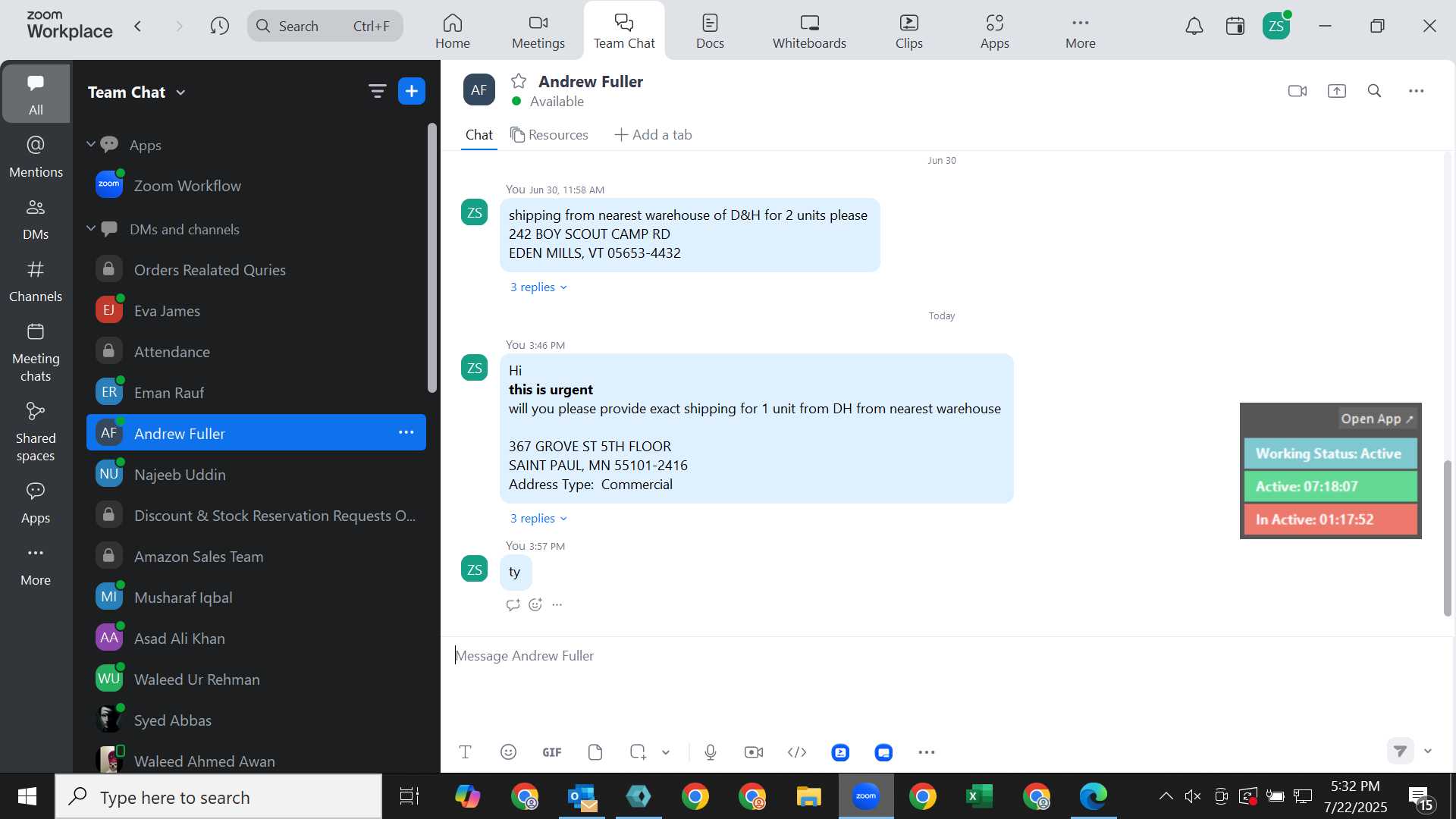Open search in this chat
The height and width of the screenshot is (819, 1456).
click(x=1374, y=91)
